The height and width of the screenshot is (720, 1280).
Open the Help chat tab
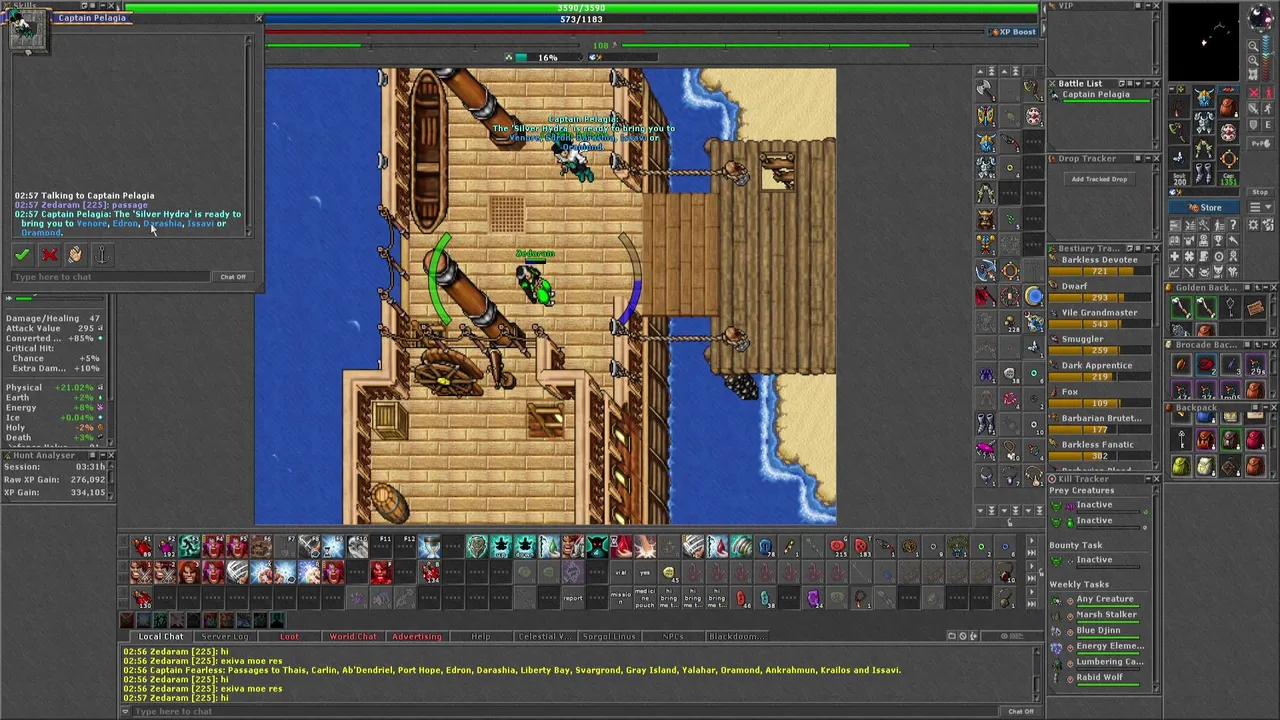tap(481, 636)
